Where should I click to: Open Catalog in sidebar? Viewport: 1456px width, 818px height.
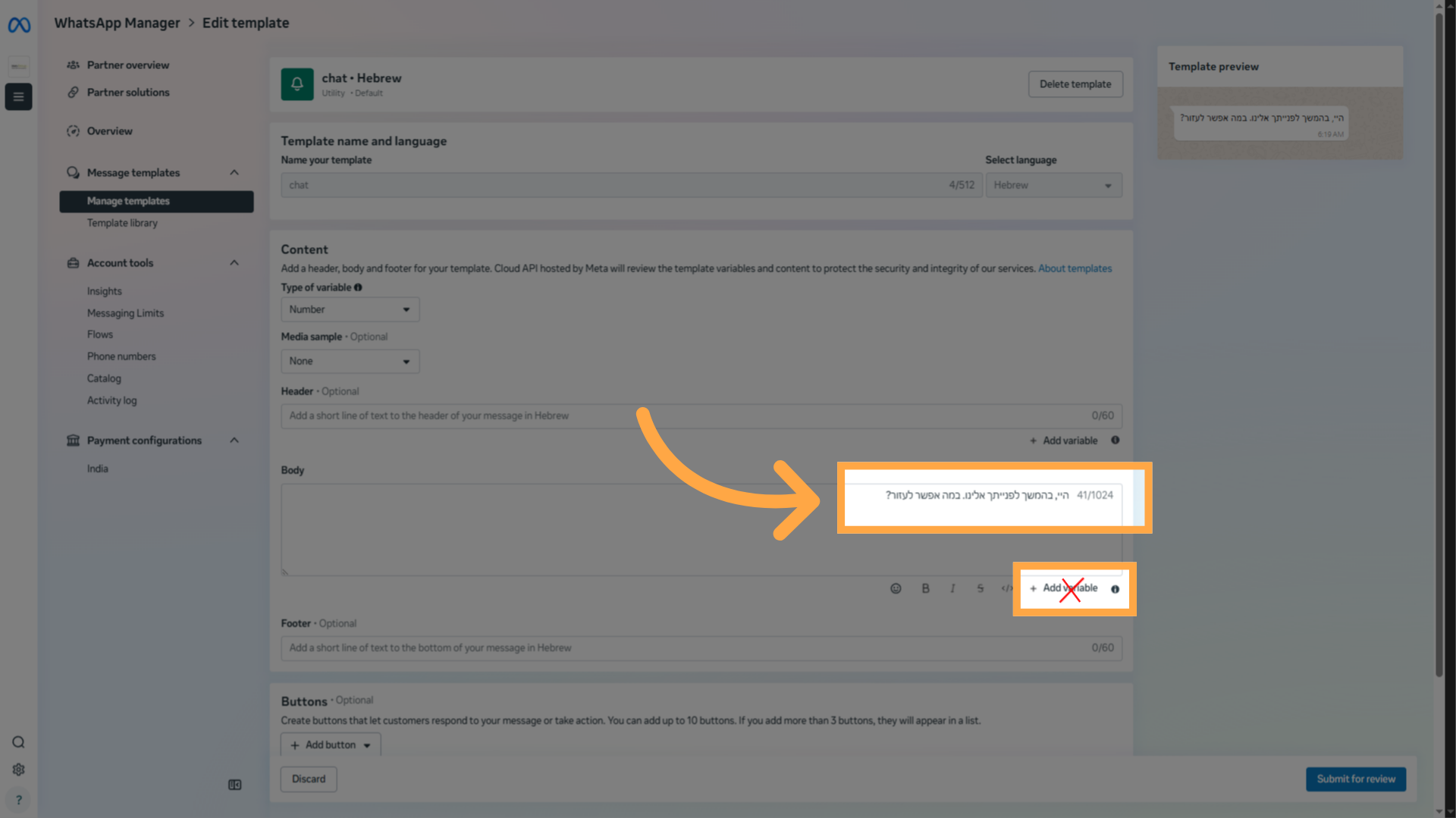[x=104, y=378]
